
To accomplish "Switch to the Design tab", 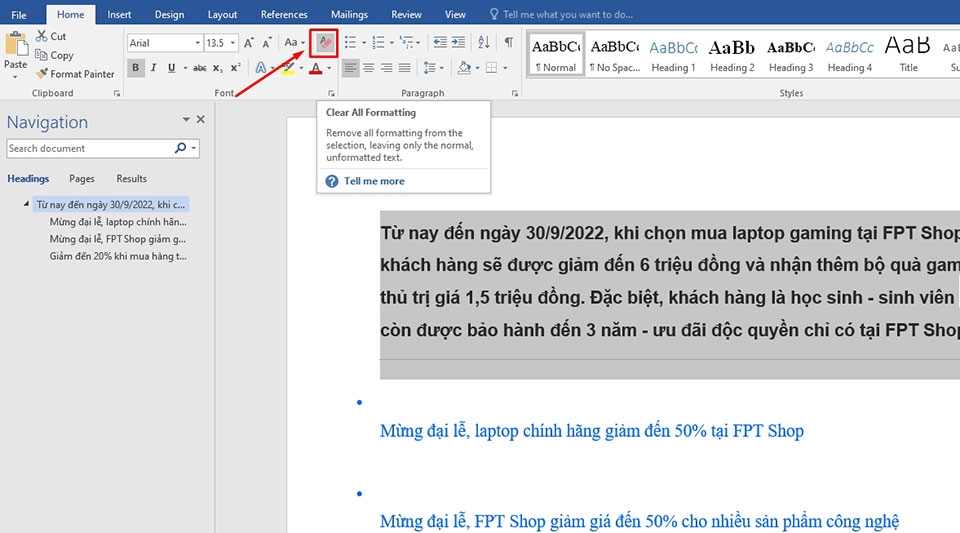I will [x=170, y=15].
